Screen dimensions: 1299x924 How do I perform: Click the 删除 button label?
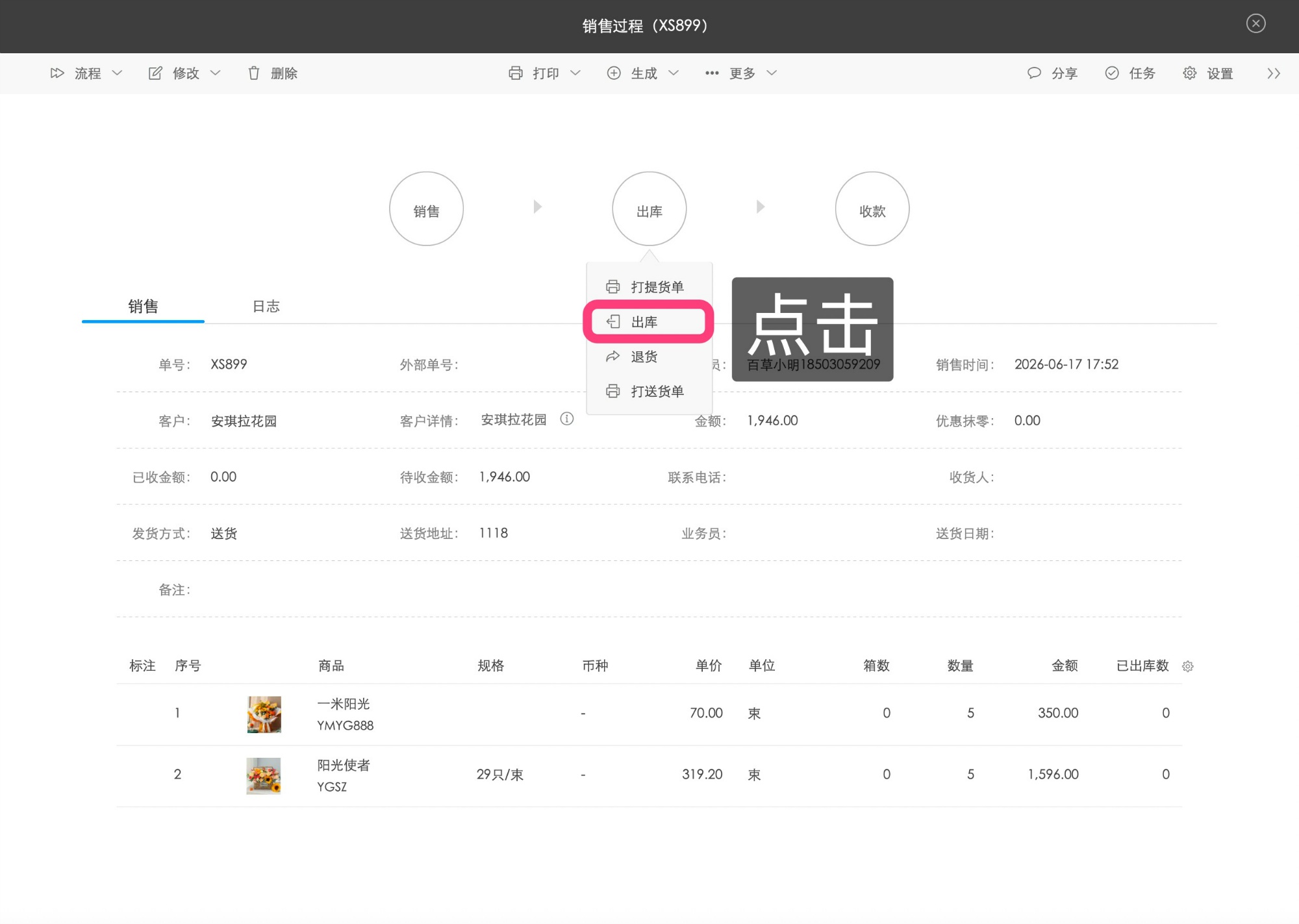click(284, 73)
